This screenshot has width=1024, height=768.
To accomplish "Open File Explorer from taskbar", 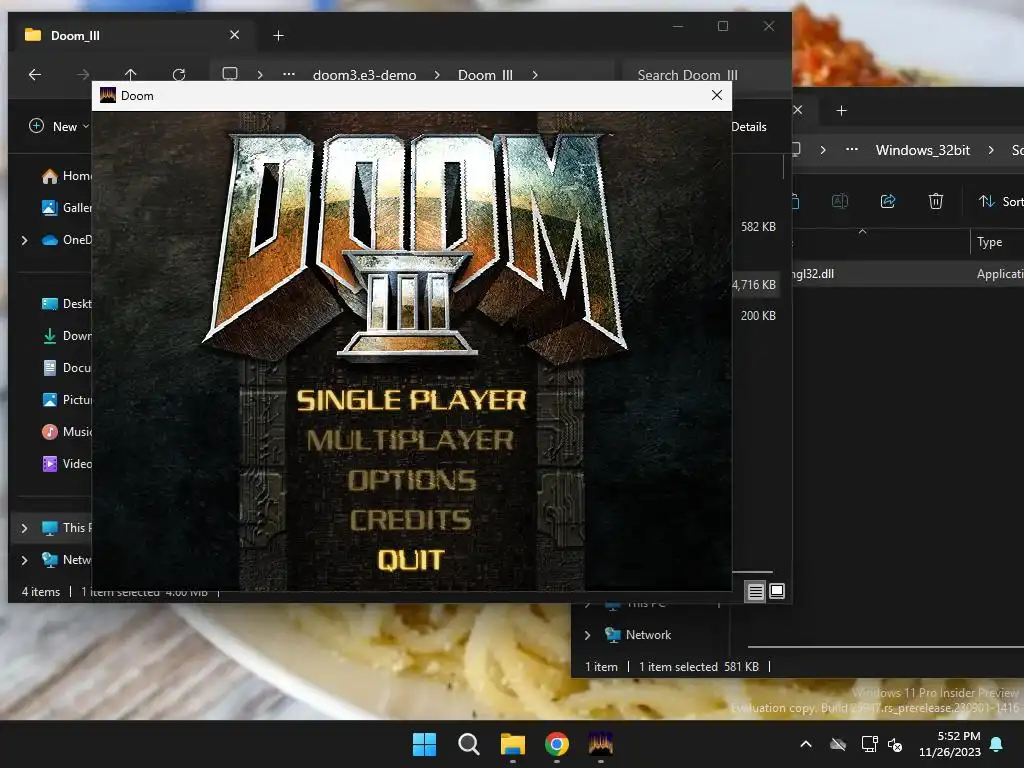I will [x=513, y=744].
